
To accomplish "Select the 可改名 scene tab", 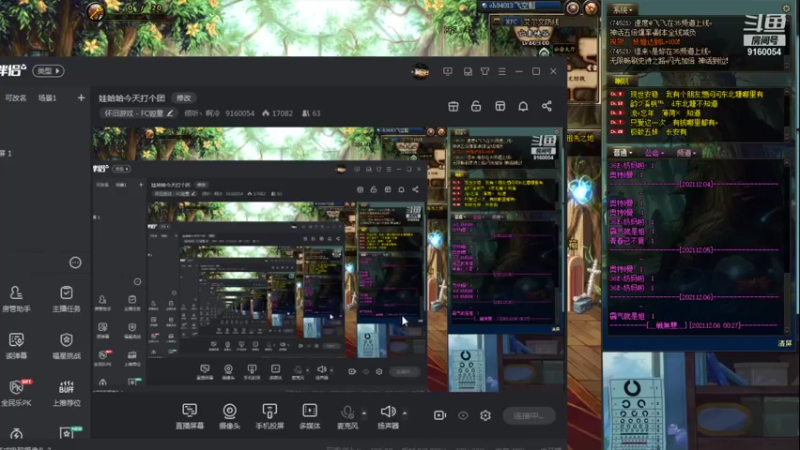I will 15,98.
